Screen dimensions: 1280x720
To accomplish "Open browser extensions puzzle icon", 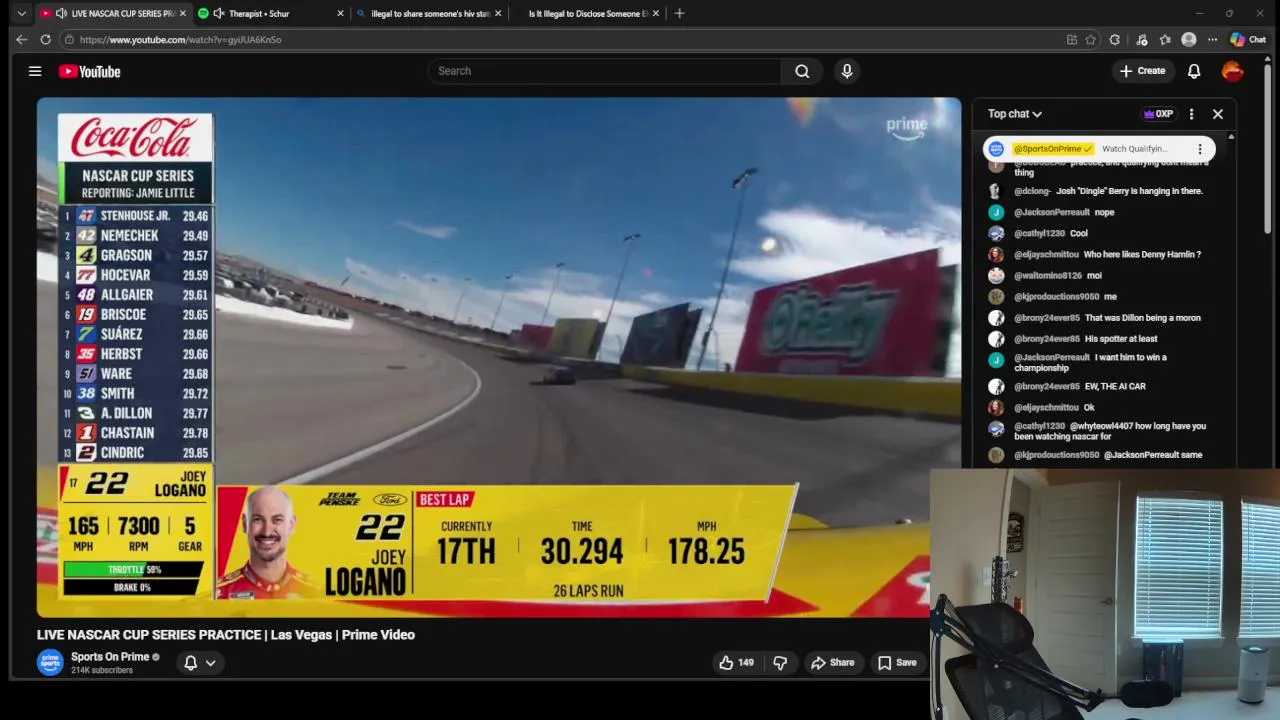I will pyautogui.click(x=1115, y=40).
